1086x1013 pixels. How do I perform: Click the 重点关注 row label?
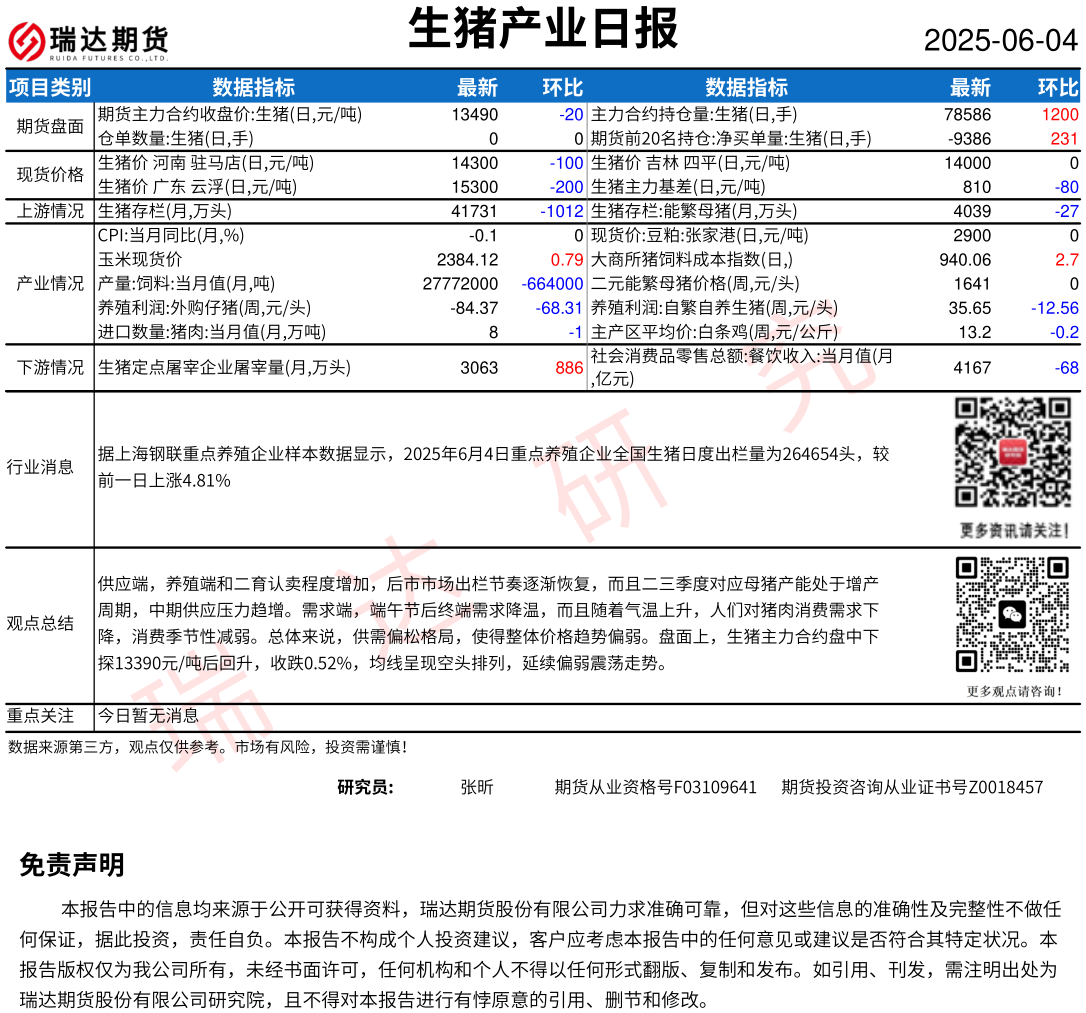click(40, 716)
